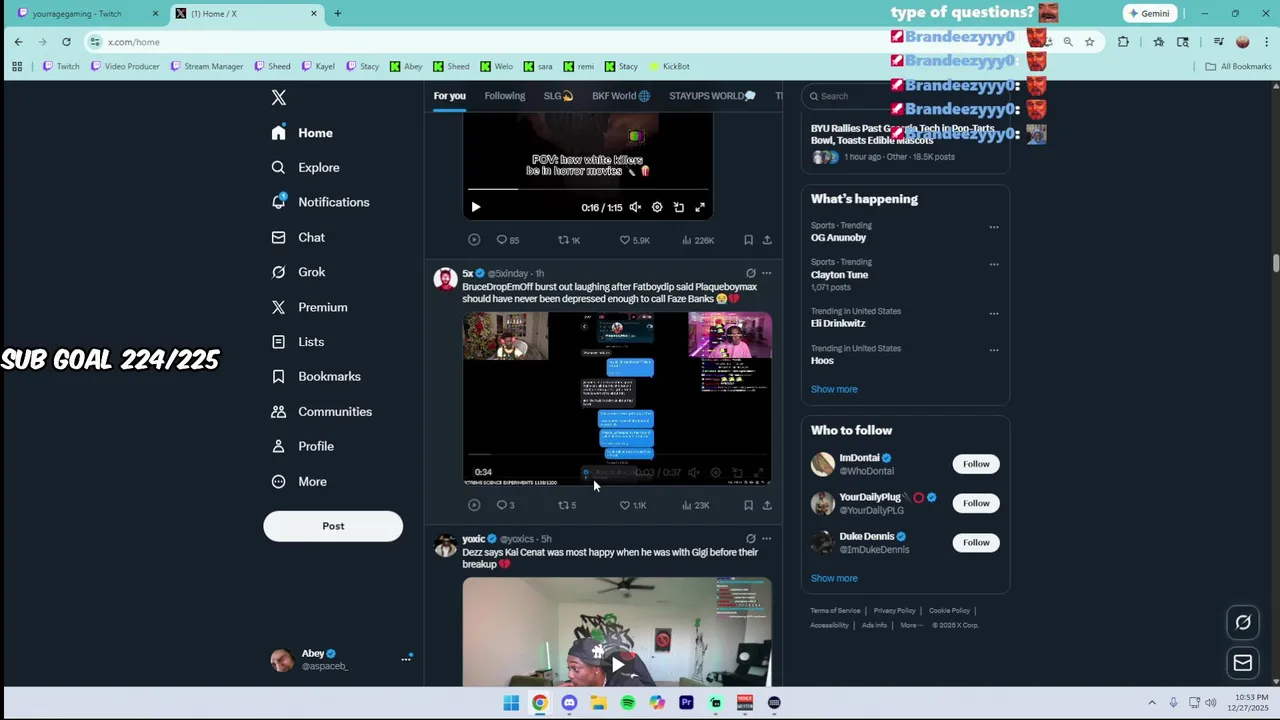Screen dimensions: 1280x720
Task: Switch to the BKF World tab
Action: pos(620,96)
